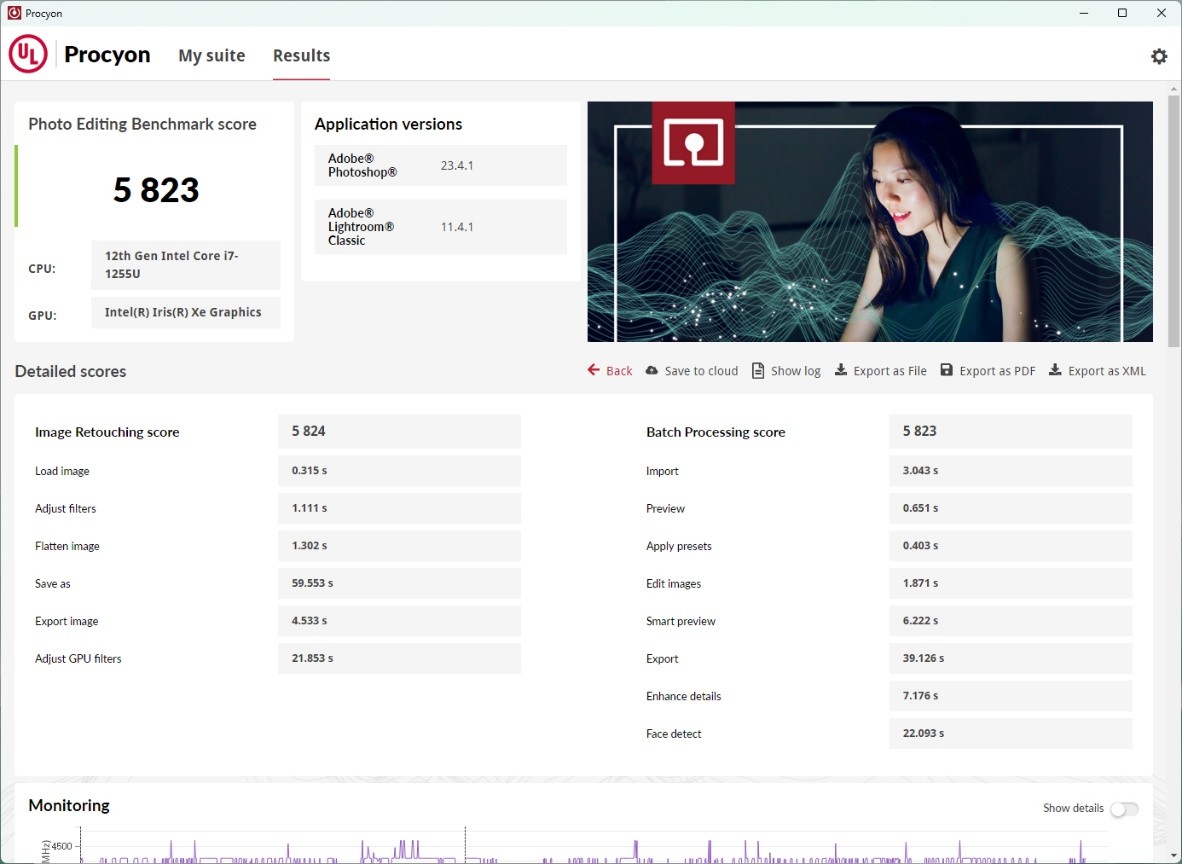This screenshot has height=864, width=1182.
Task: Click the Back link text
Action: [619, 371]
